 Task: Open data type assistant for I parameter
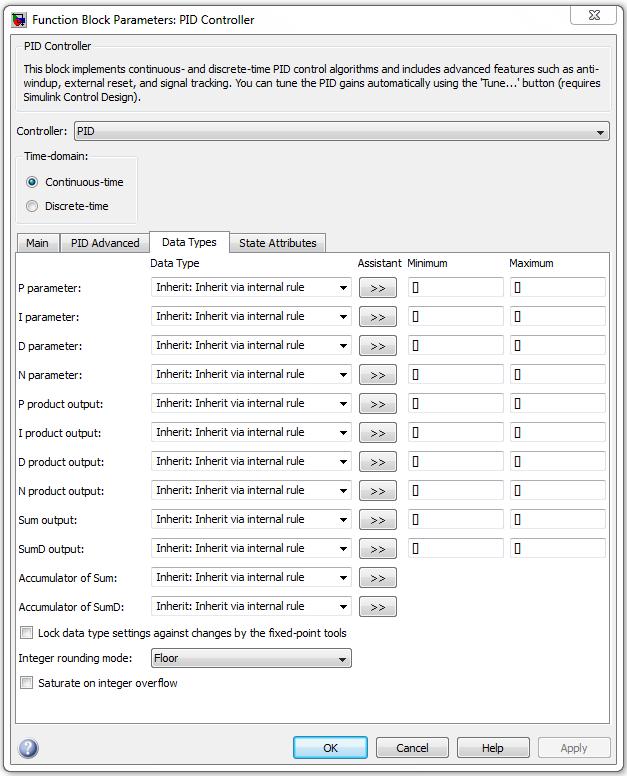pyautogui.click(x=378, y=317)
